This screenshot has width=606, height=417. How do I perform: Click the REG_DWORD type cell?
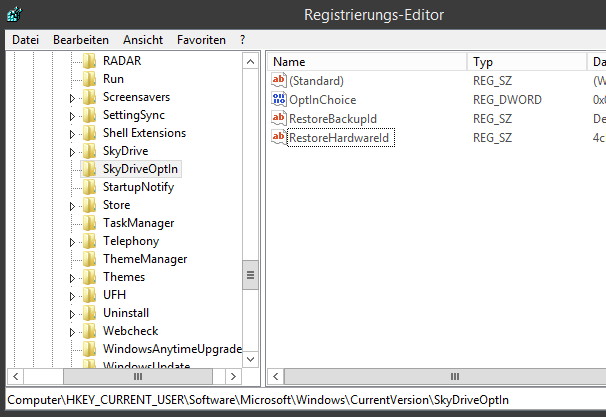(x=507, y=100)
